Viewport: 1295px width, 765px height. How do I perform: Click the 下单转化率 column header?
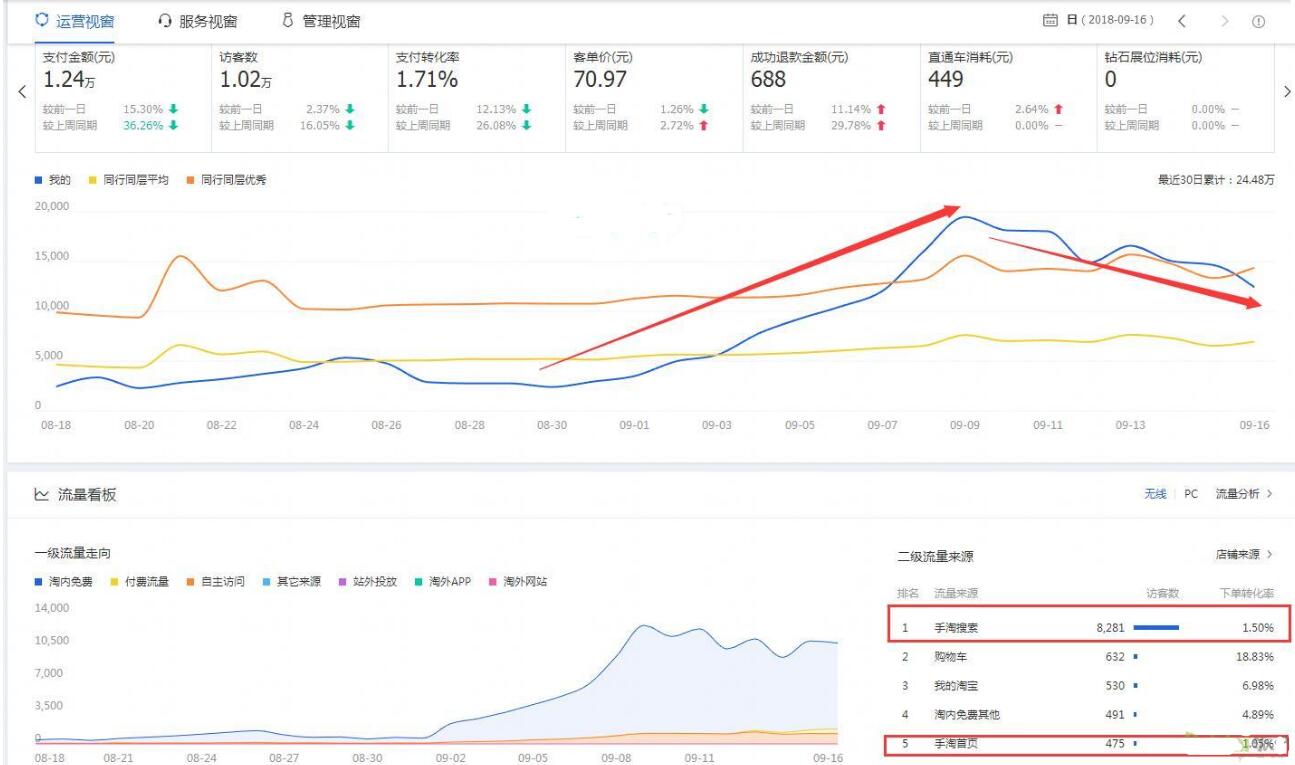pos(1246,594)
